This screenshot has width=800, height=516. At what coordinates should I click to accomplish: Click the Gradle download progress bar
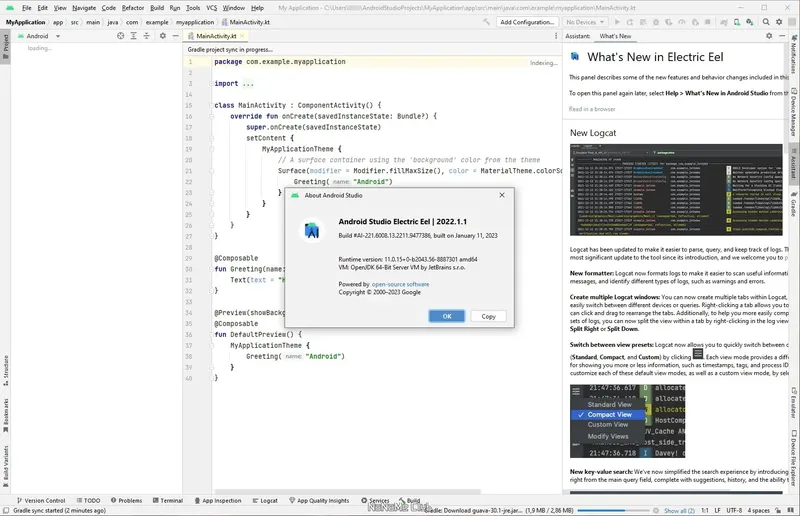(x=614, y=510)
